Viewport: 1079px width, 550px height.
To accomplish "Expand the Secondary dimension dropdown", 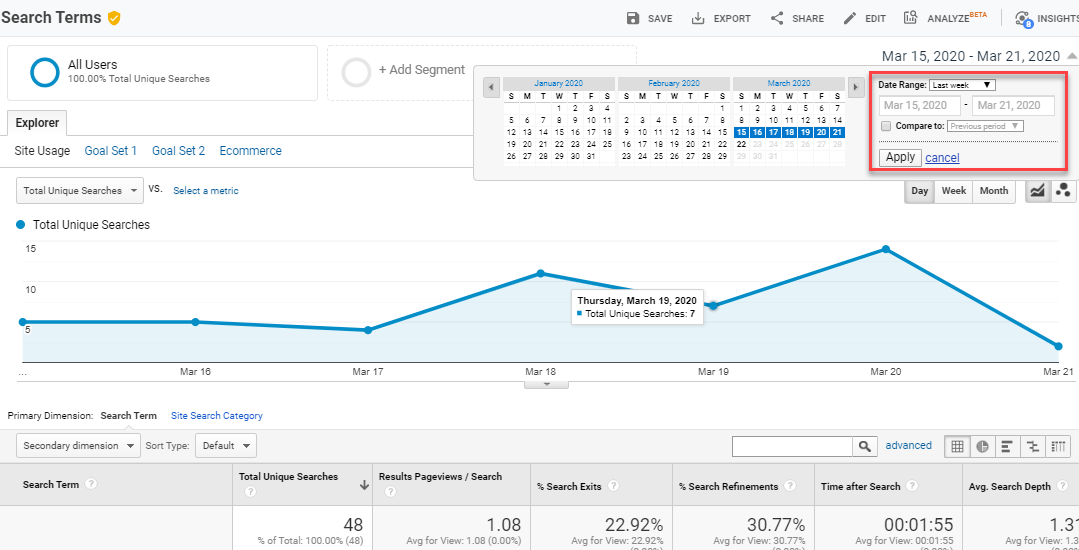I will (78, 446).
